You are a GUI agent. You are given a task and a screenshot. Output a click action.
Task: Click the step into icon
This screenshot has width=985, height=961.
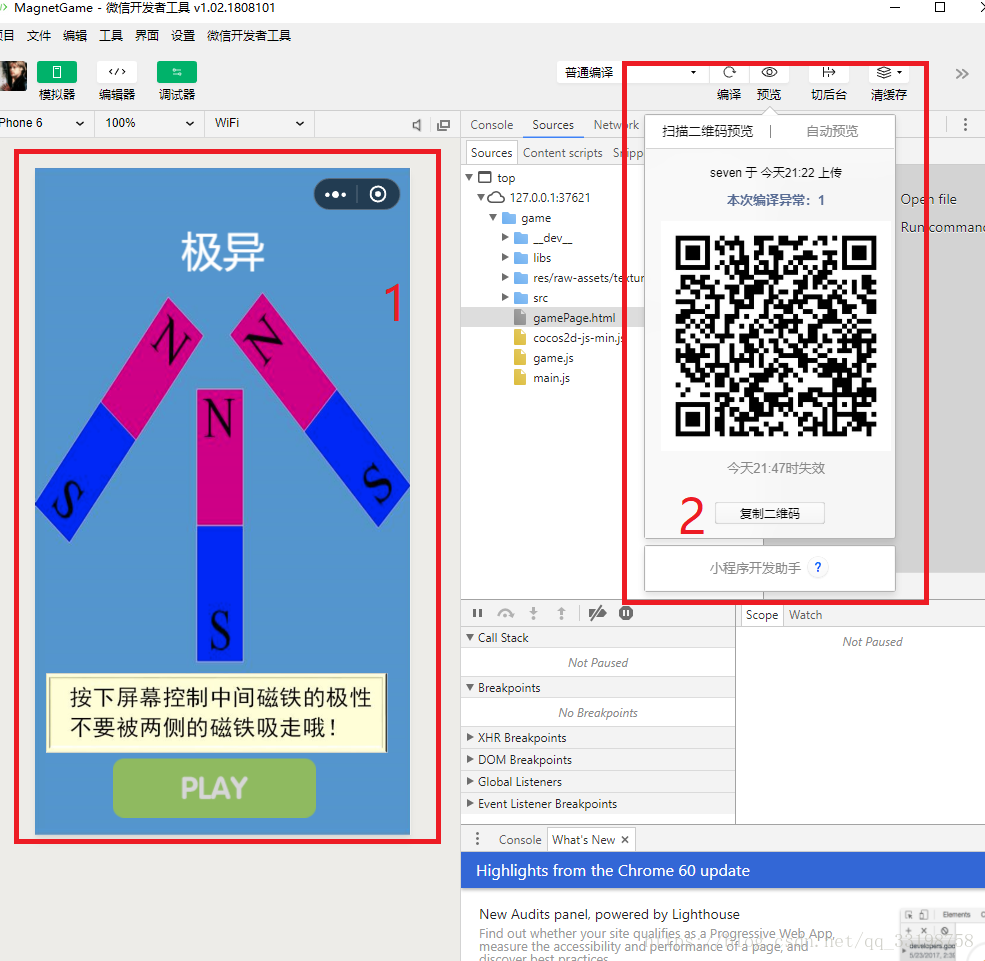(533, 613)
